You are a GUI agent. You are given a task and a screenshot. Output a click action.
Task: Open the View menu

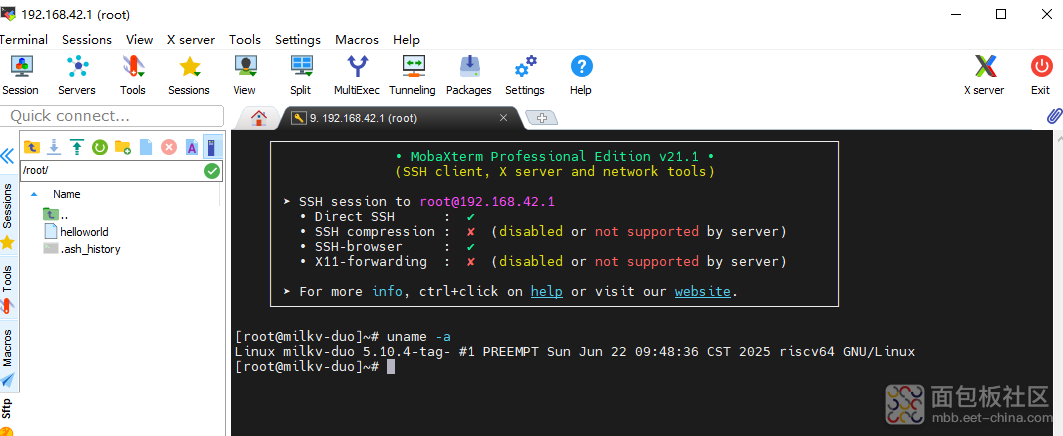pos(140,39)
